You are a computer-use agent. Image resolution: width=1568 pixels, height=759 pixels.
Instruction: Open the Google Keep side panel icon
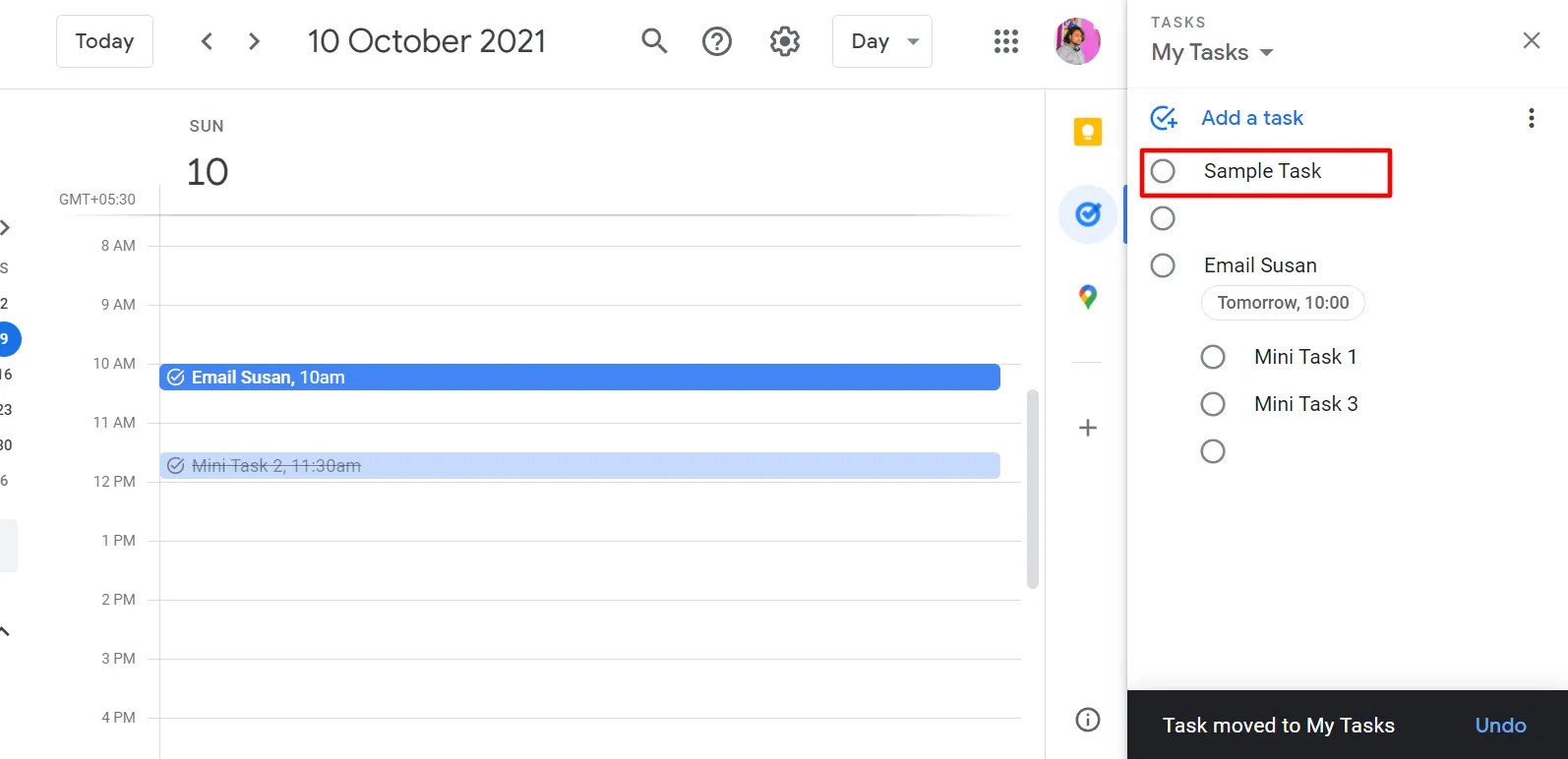tap(1086, 131)
